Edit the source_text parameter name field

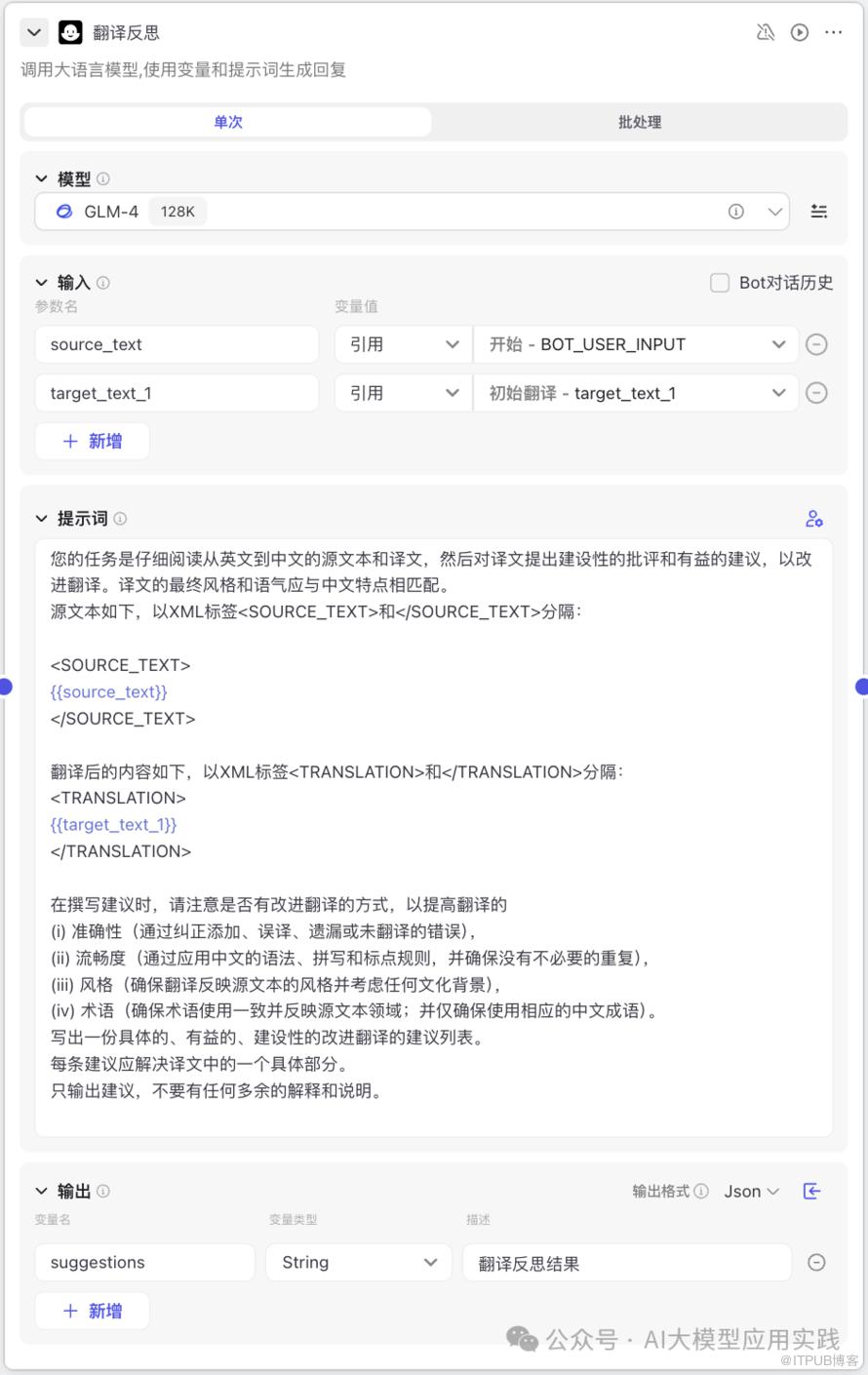click(x=177, y=344)
